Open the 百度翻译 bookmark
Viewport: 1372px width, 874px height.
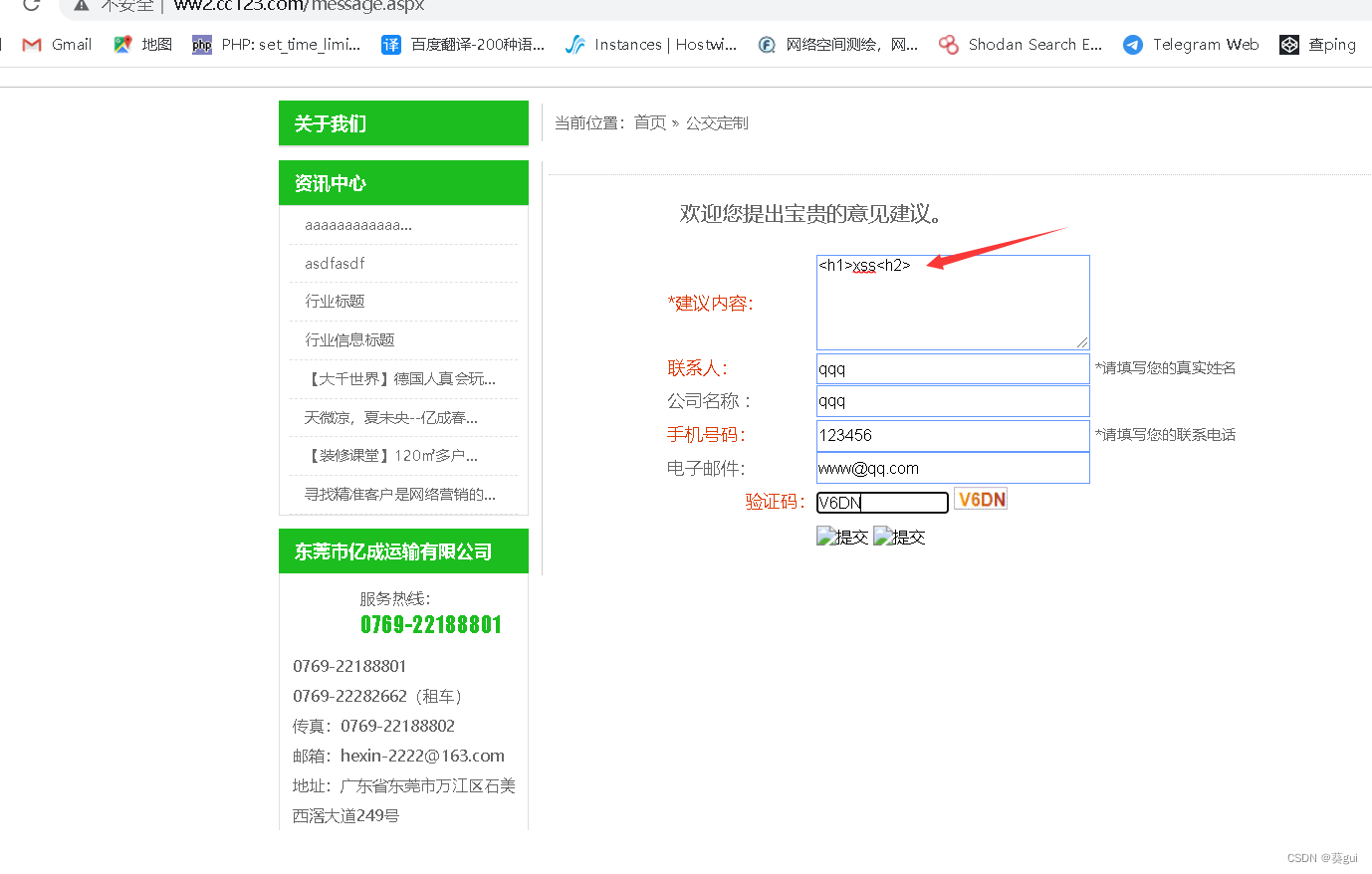[463, 45]
